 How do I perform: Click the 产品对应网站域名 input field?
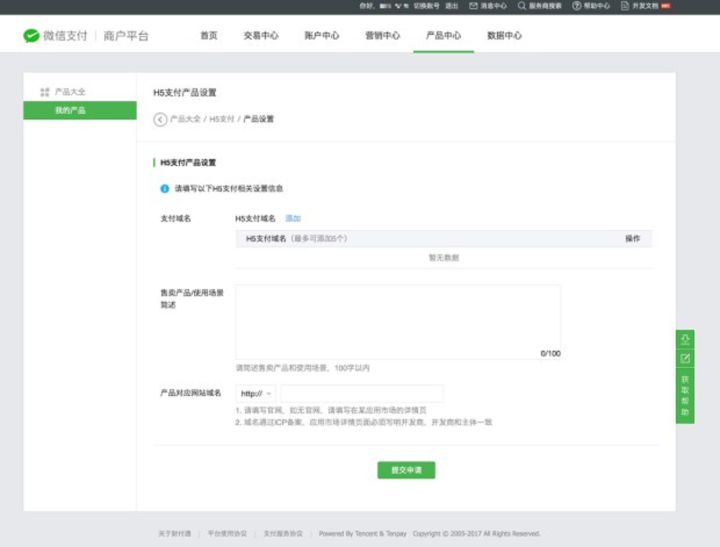tap(361, 393)
